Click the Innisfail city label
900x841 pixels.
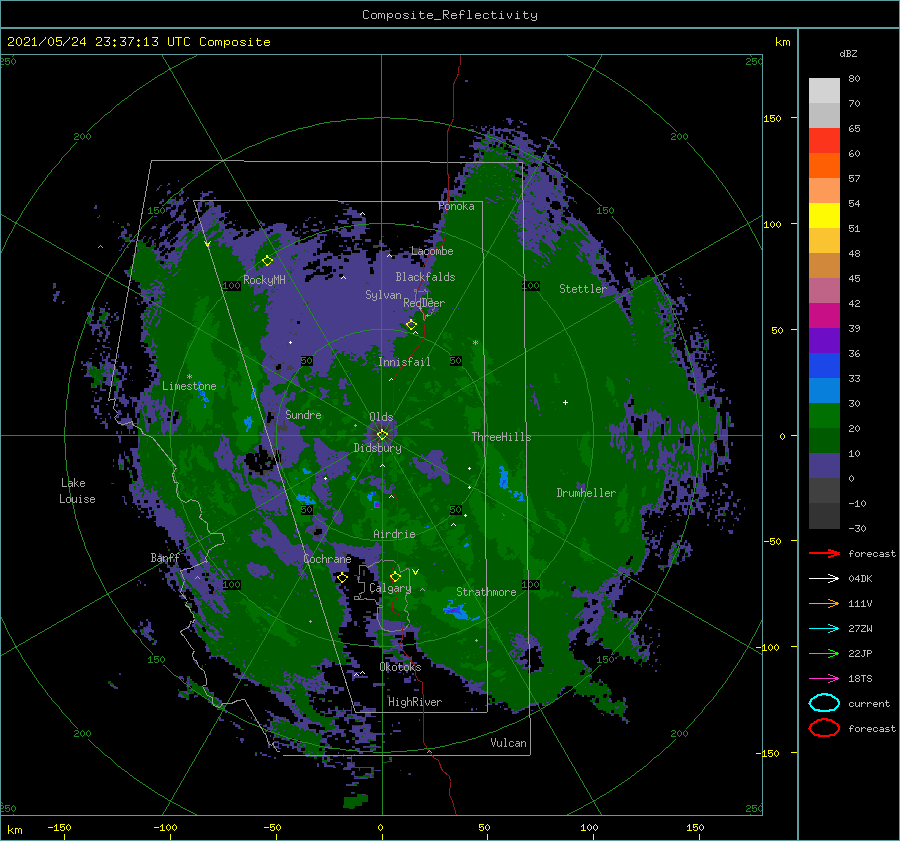pyautogui.click(x=404, y=362)
